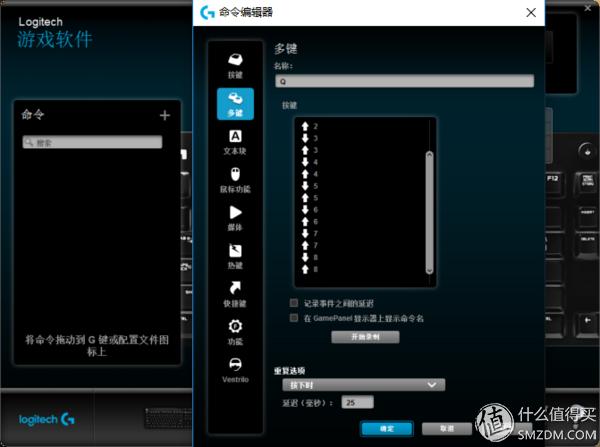Image resolution: width=600 pixels, height=447 pixels.
Task: Enable 记录事件之间的延迟 checkbox
Action: (293, 303)
